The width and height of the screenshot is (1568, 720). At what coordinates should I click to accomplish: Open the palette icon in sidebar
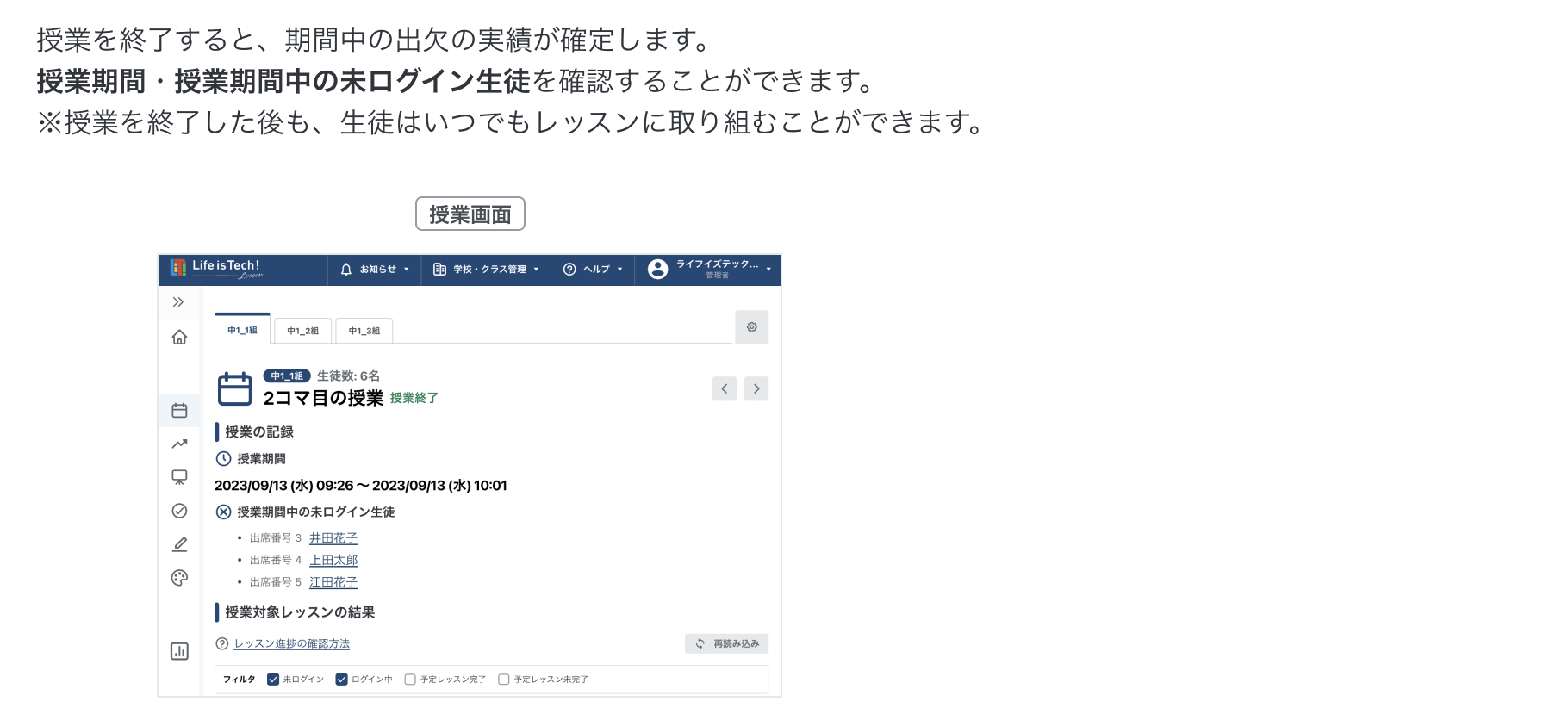tap(179, 578)
